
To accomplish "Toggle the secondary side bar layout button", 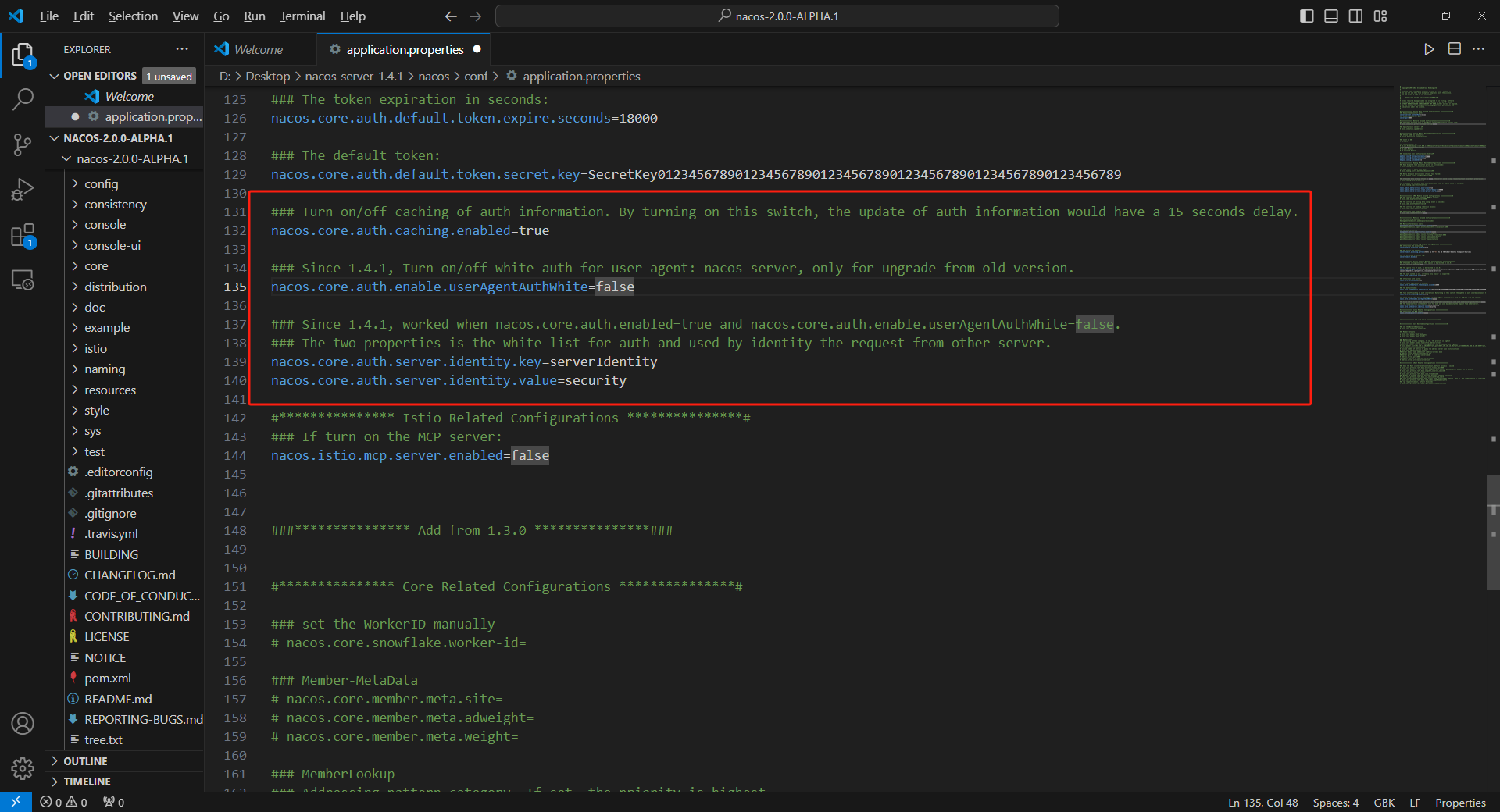I will [1355, 16].
